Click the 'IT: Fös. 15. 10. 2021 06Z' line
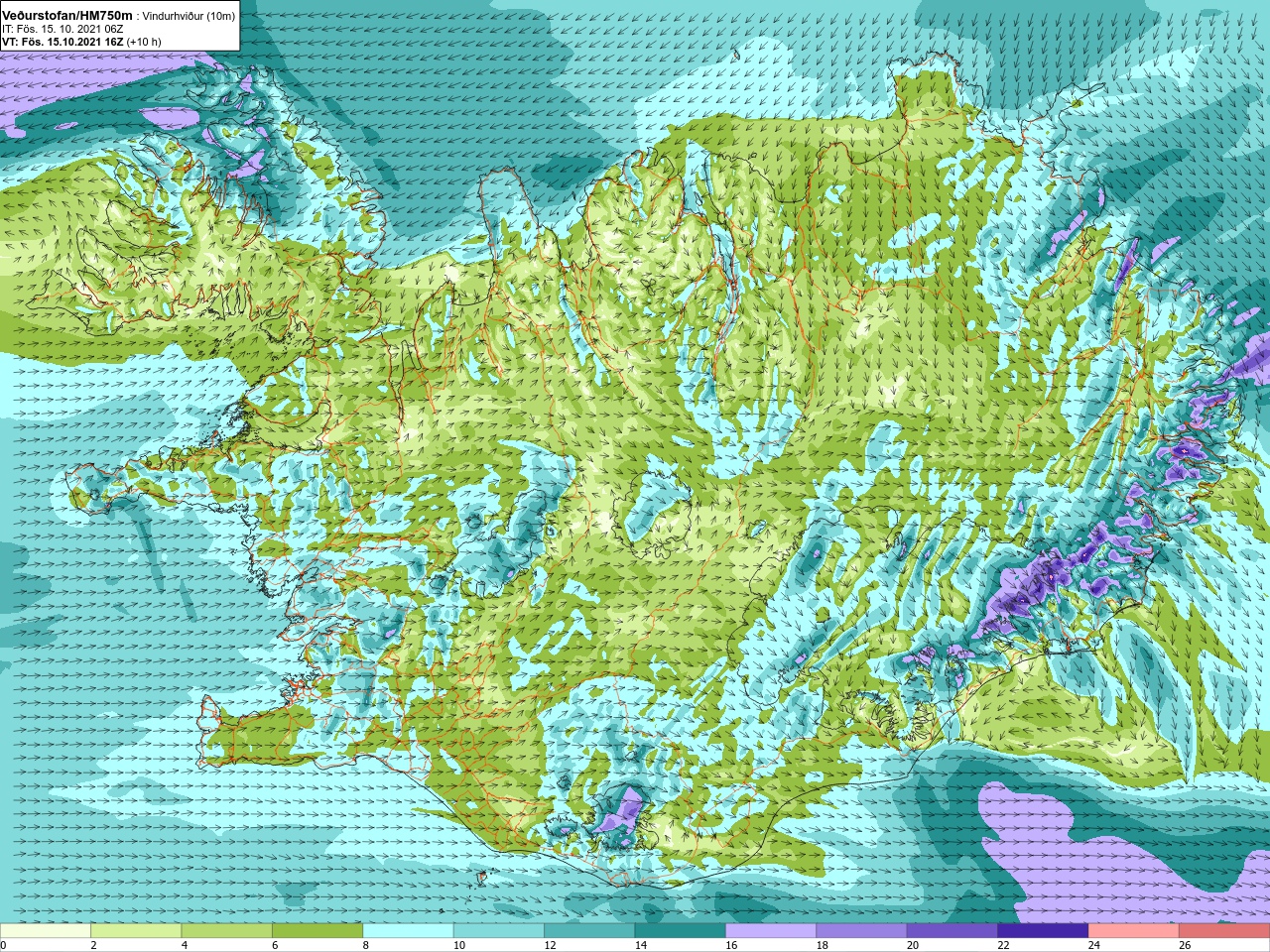Viewport: 1270px width, 952px height. click(x=63, y=29)
